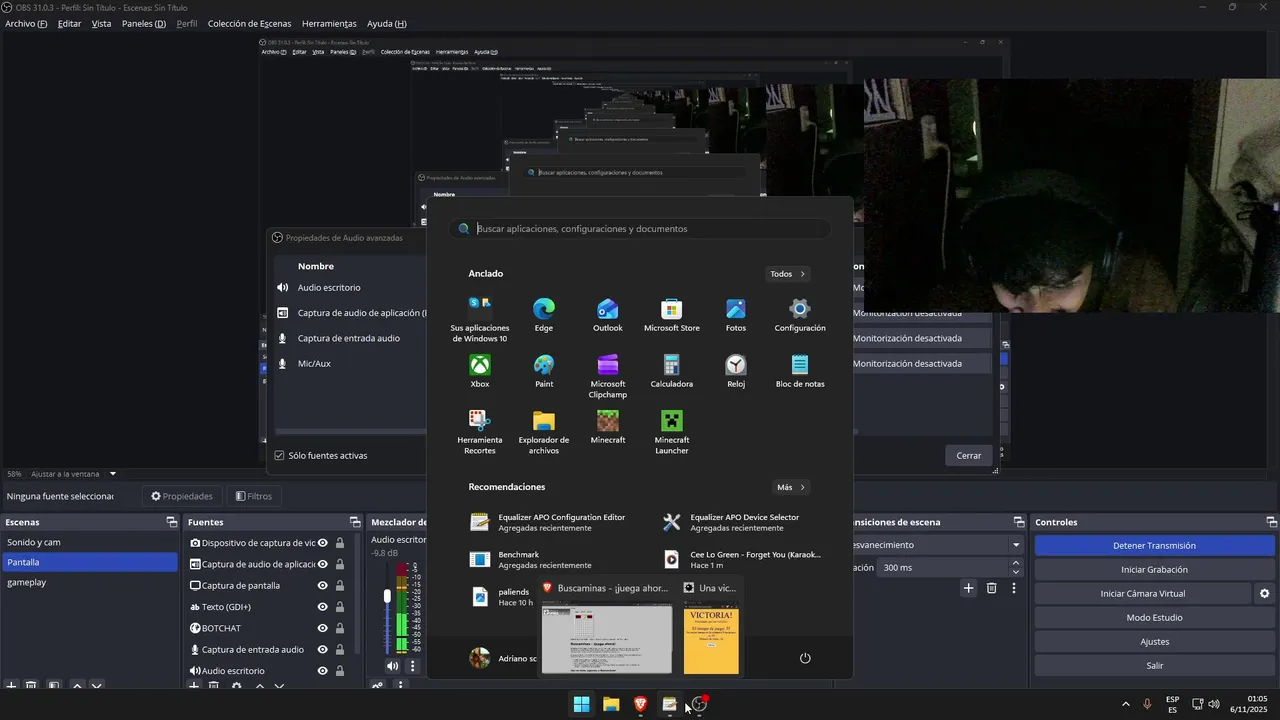
Task: Open the Vista menu
Action: click(101, 23)
